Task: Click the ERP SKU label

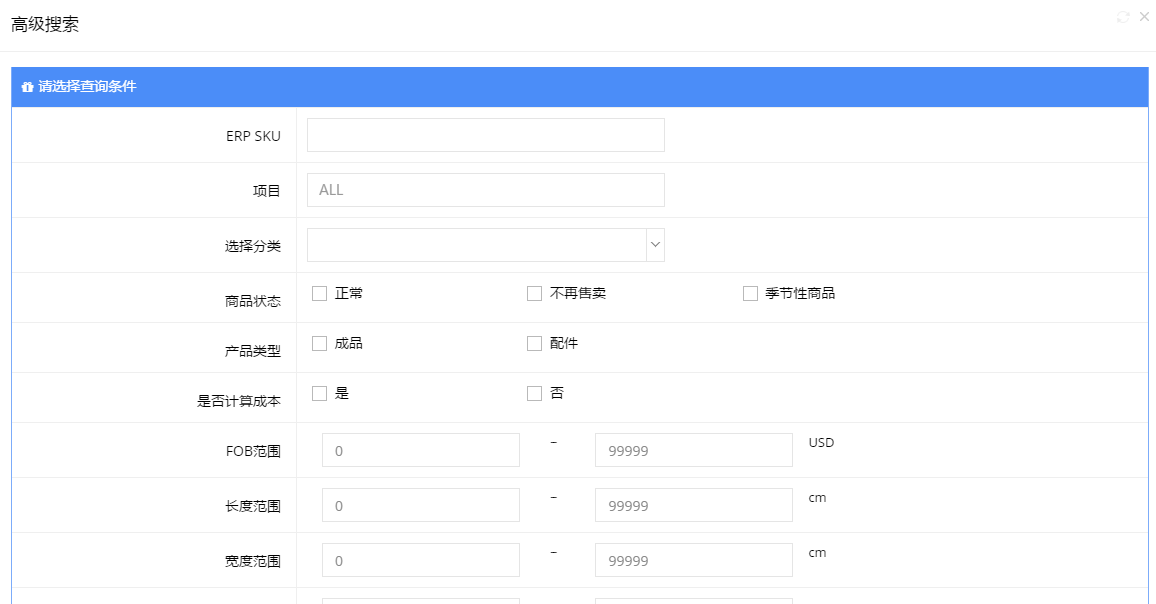Action: 253,136
